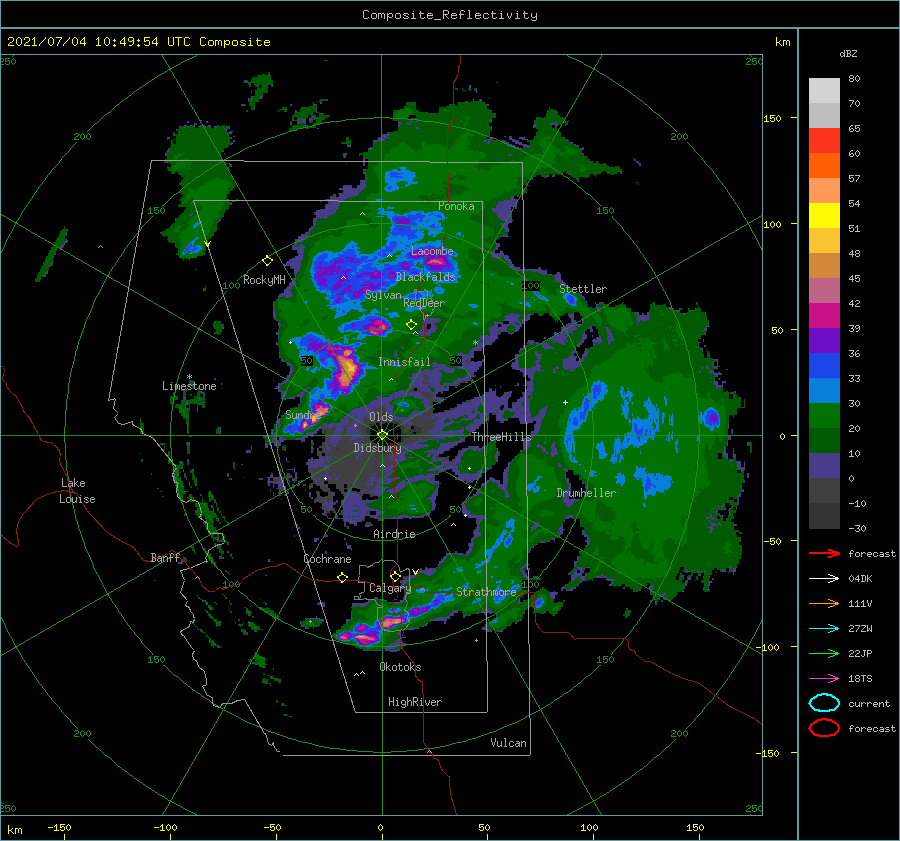Click the ThreeHills town label
Screen dimensions: 900x841
click(x=502, y=437)
